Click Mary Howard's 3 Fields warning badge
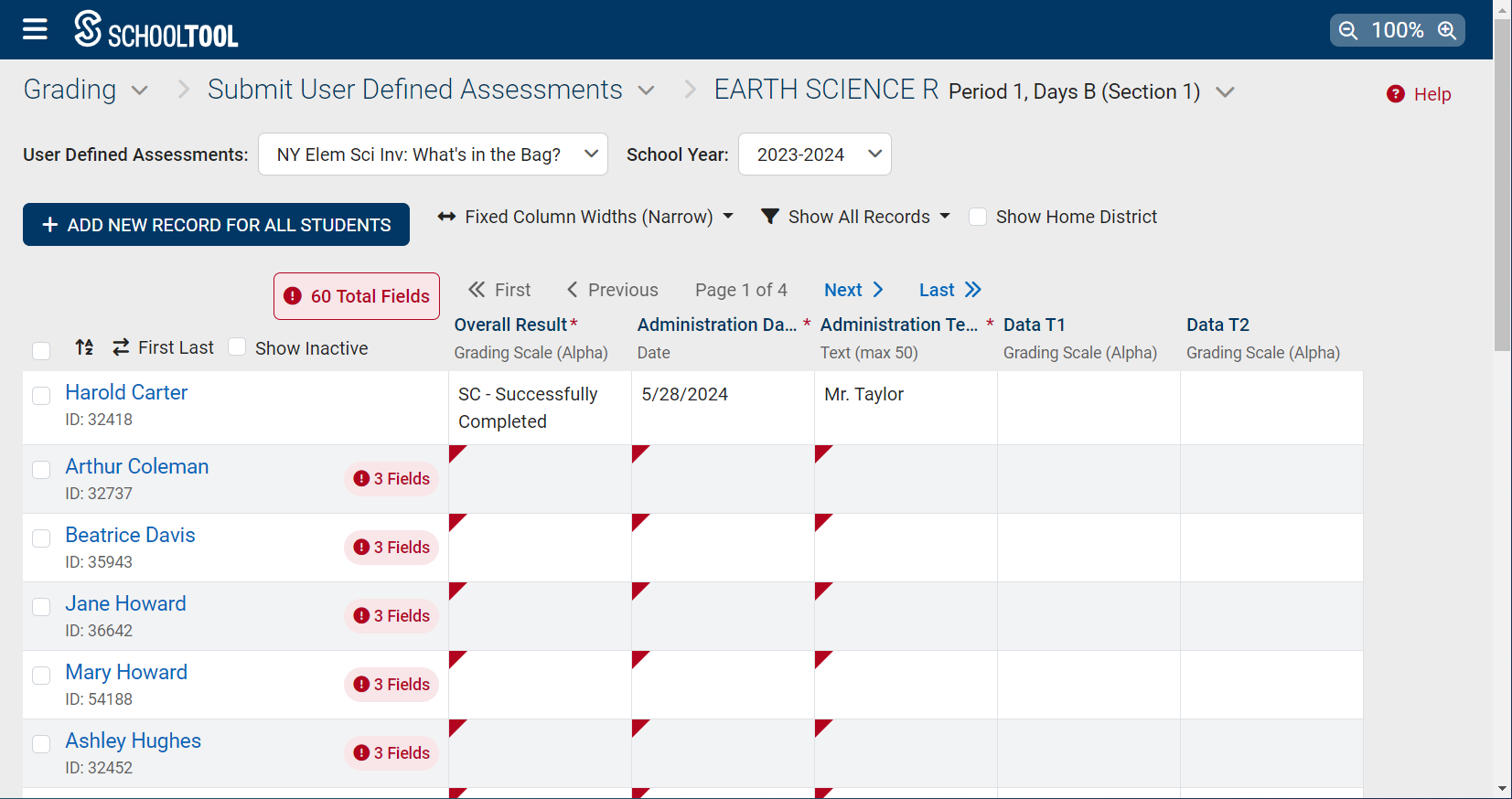 click(391, 685)
